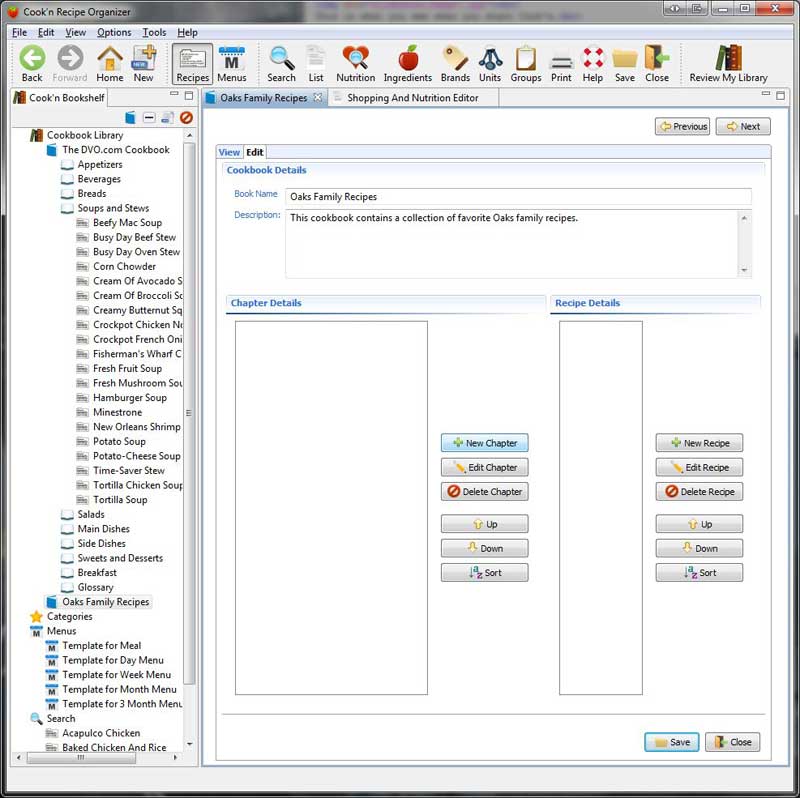Open the Units scale icon
800x798 pixels.
pos(490,64)
